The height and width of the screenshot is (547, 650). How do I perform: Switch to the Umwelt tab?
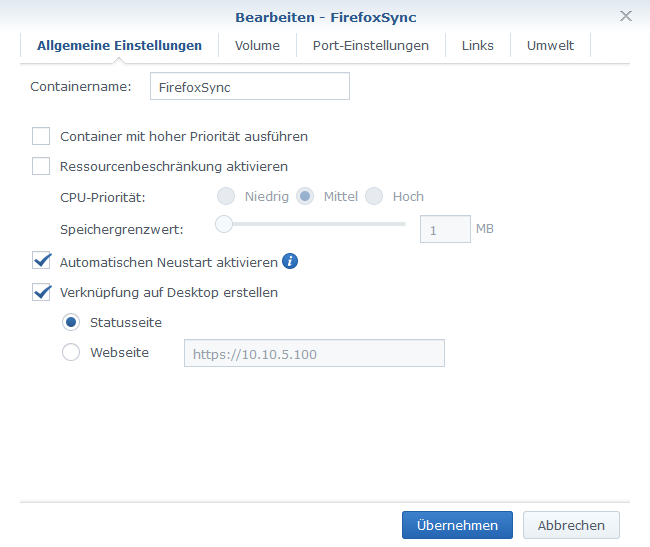click(x=550, y=46)
